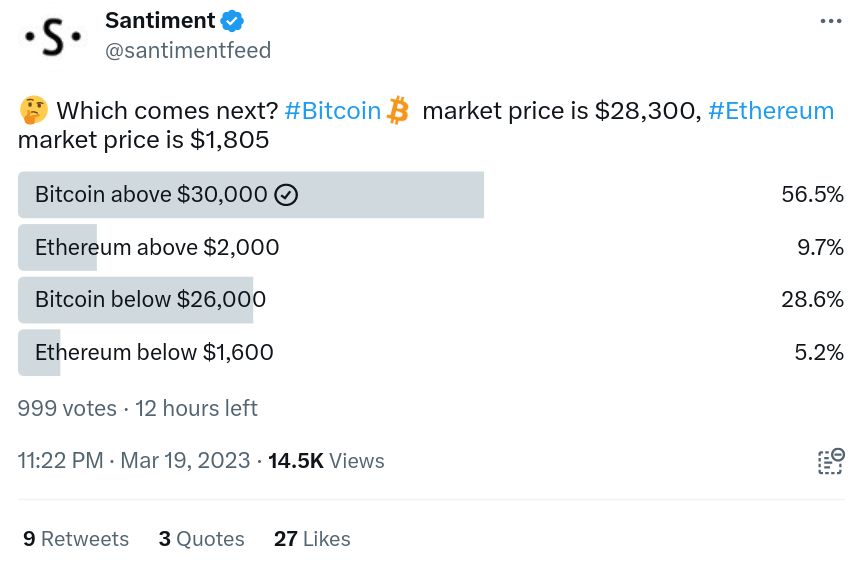Click the thinking face emoji
Image resolution: width=864 pixels, height=567 pixels.
(33, 110)
